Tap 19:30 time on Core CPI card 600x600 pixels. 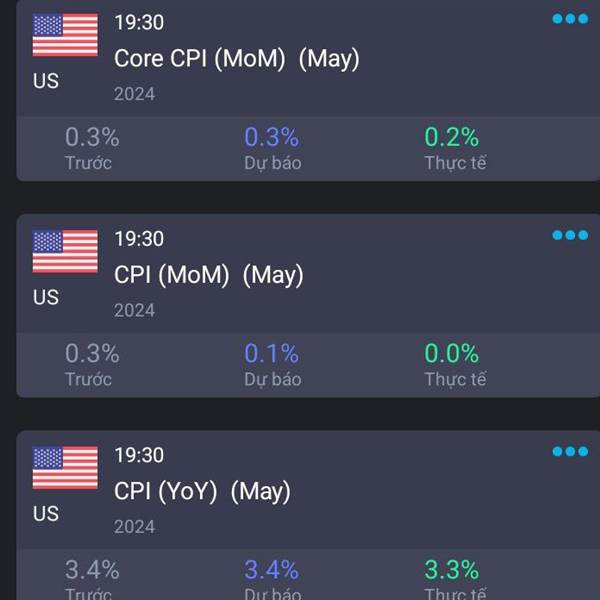point(139,22)
